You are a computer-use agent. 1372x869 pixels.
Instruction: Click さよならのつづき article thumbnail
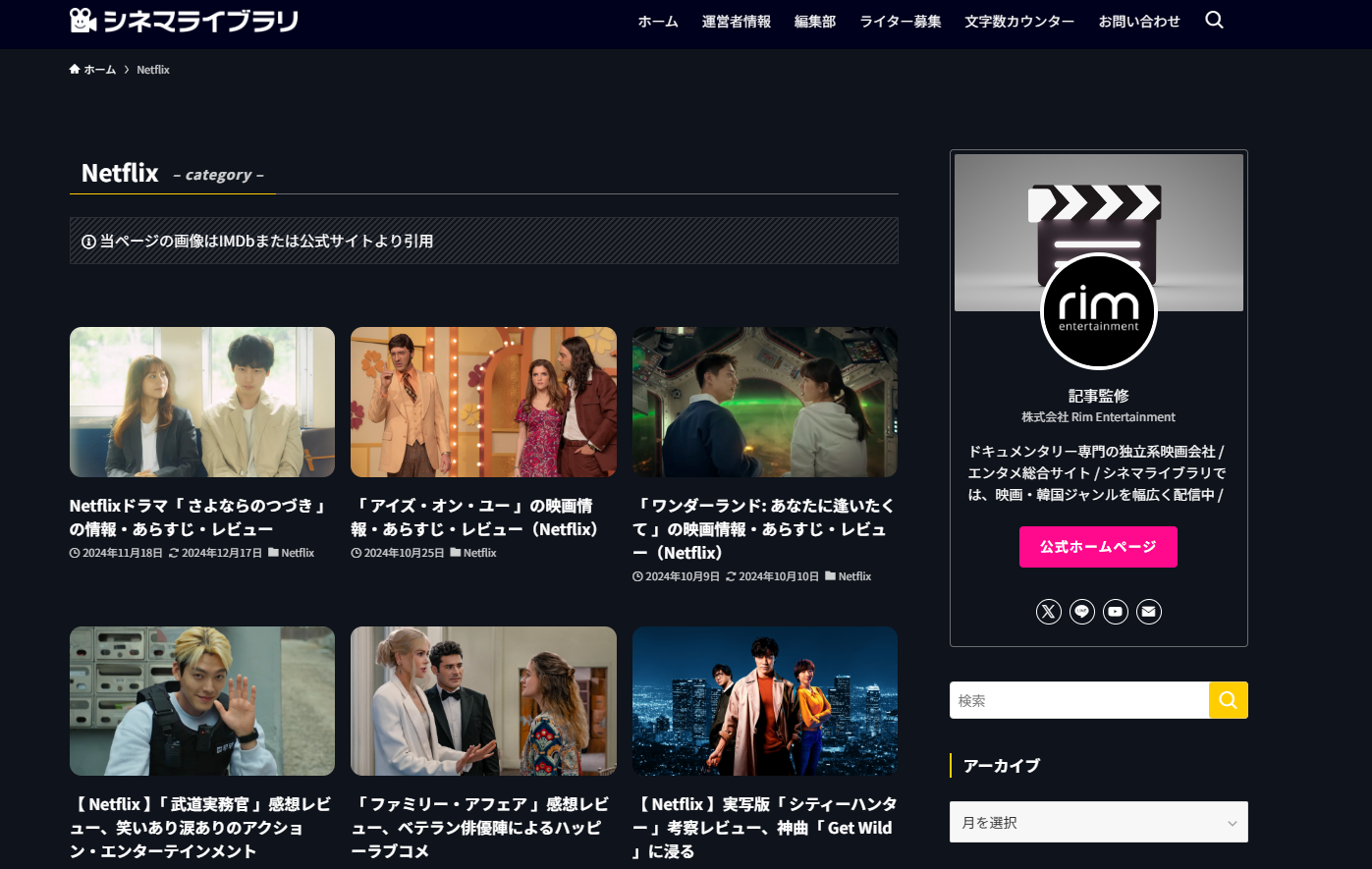click(202, 403)
